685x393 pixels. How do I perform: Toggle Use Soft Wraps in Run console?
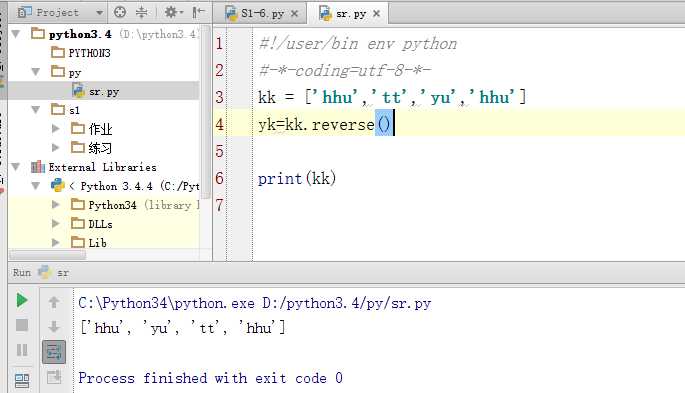pos(54,352)
